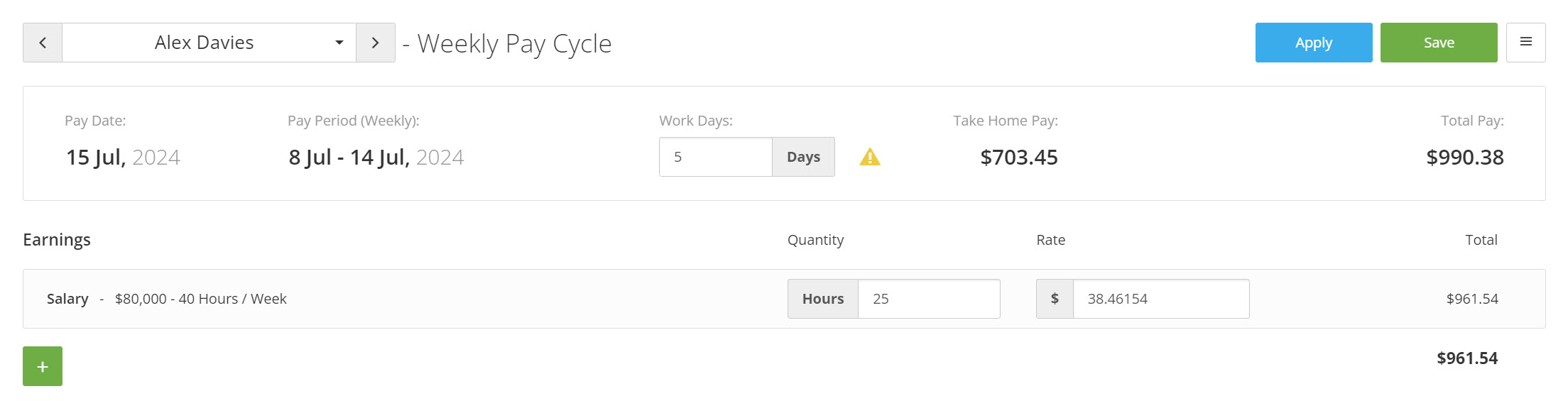Go to previous employee with left chevron

click(x=43, y=43)
